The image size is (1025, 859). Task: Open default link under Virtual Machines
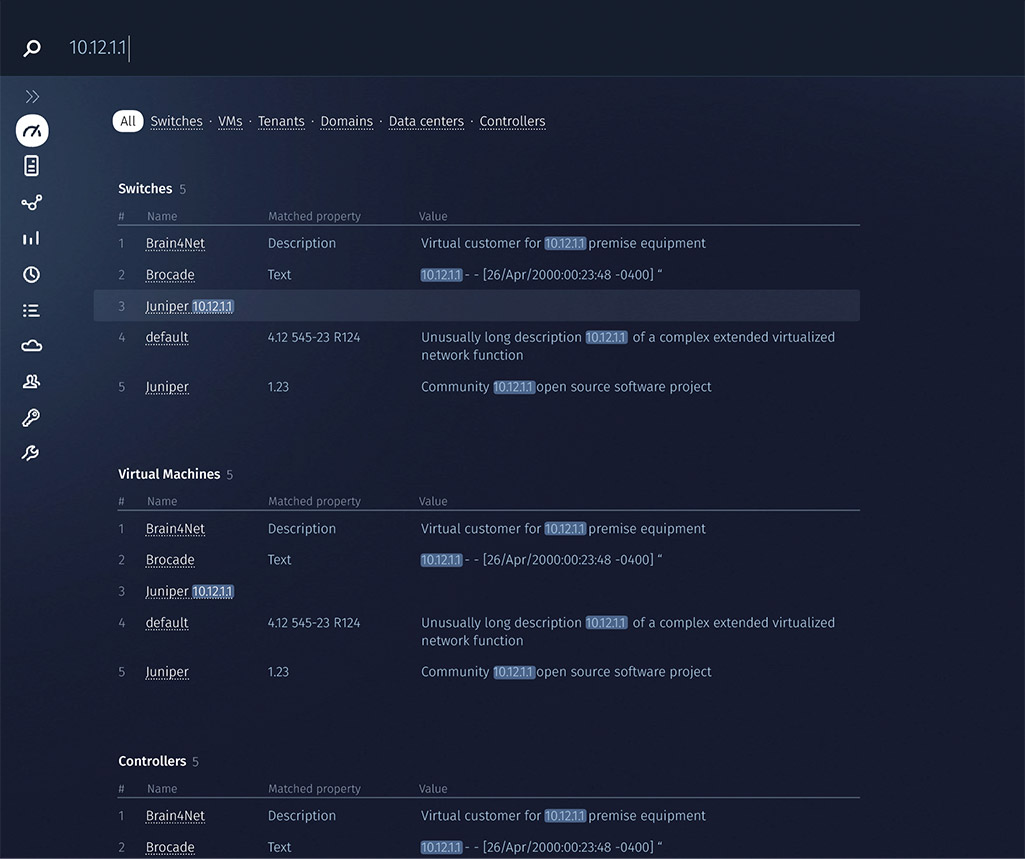(167, 622)
